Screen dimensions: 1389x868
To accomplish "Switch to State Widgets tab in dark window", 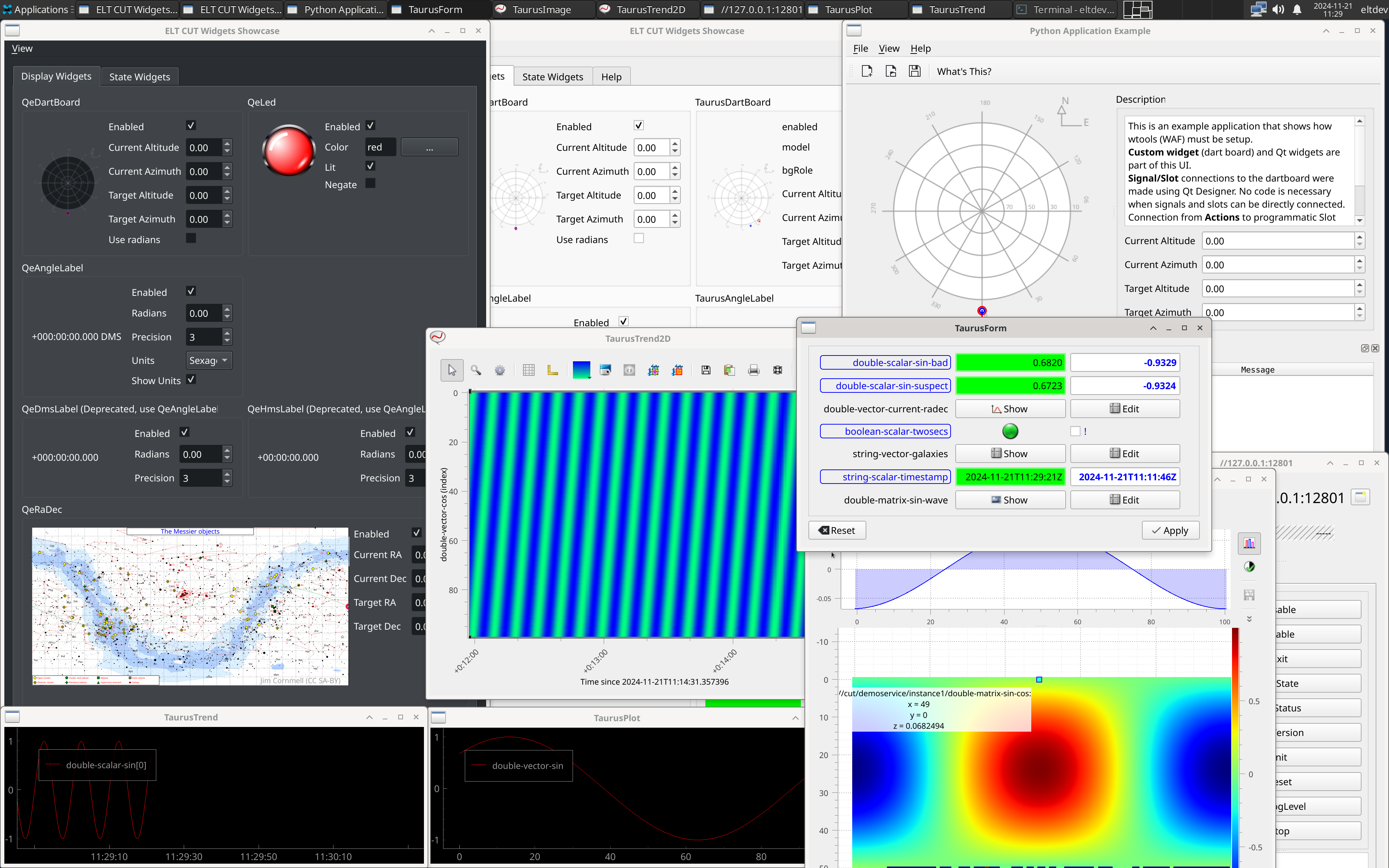I will pos(140,77).
